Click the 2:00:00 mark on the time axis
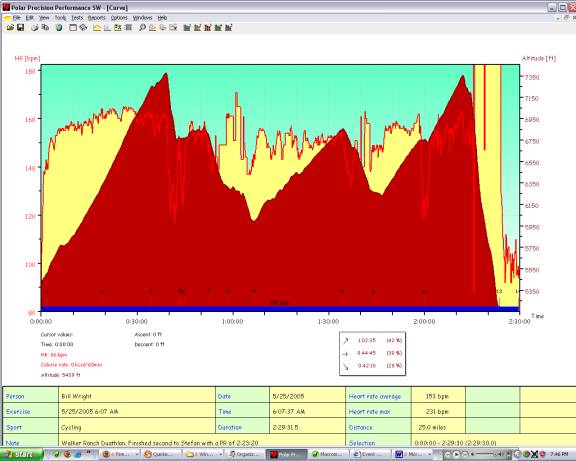576x461 pixels. pos(424,321)
